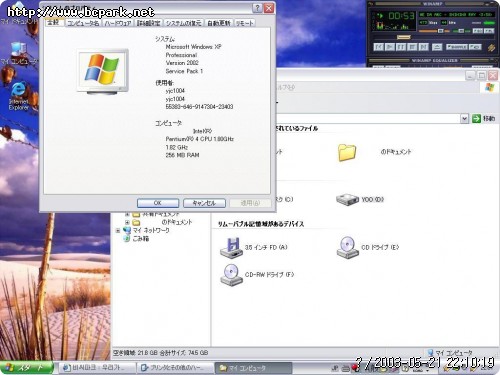Click OK in System Properties dialog
500x375 pixels.
tap(158, 203)
